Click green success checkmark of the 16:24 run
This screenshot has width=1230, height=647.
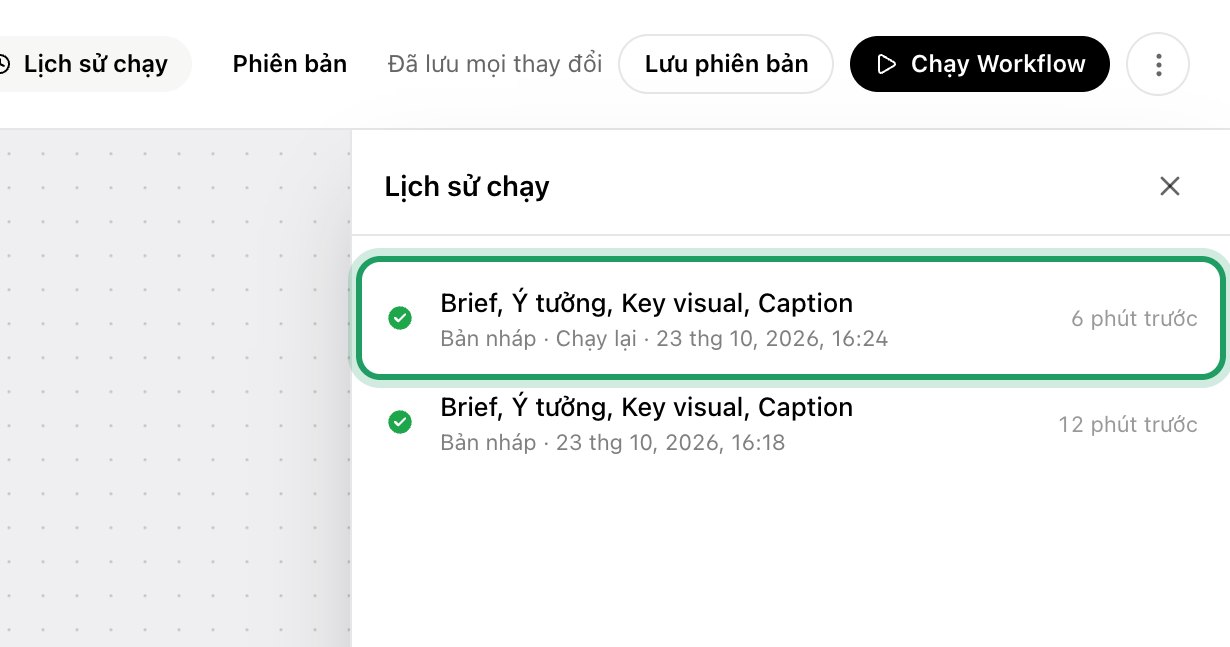coord(400,319)
